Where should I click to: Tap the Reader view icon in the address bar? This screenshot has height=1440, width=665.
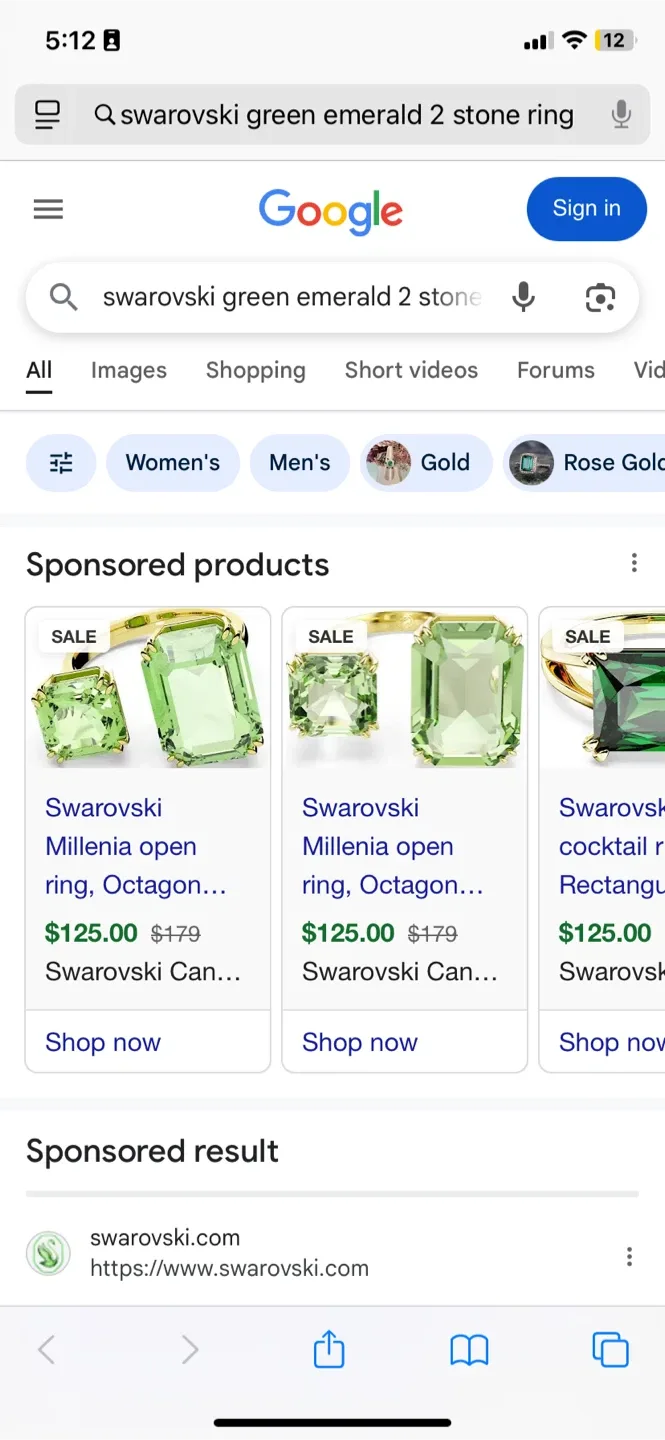point(46,115)
